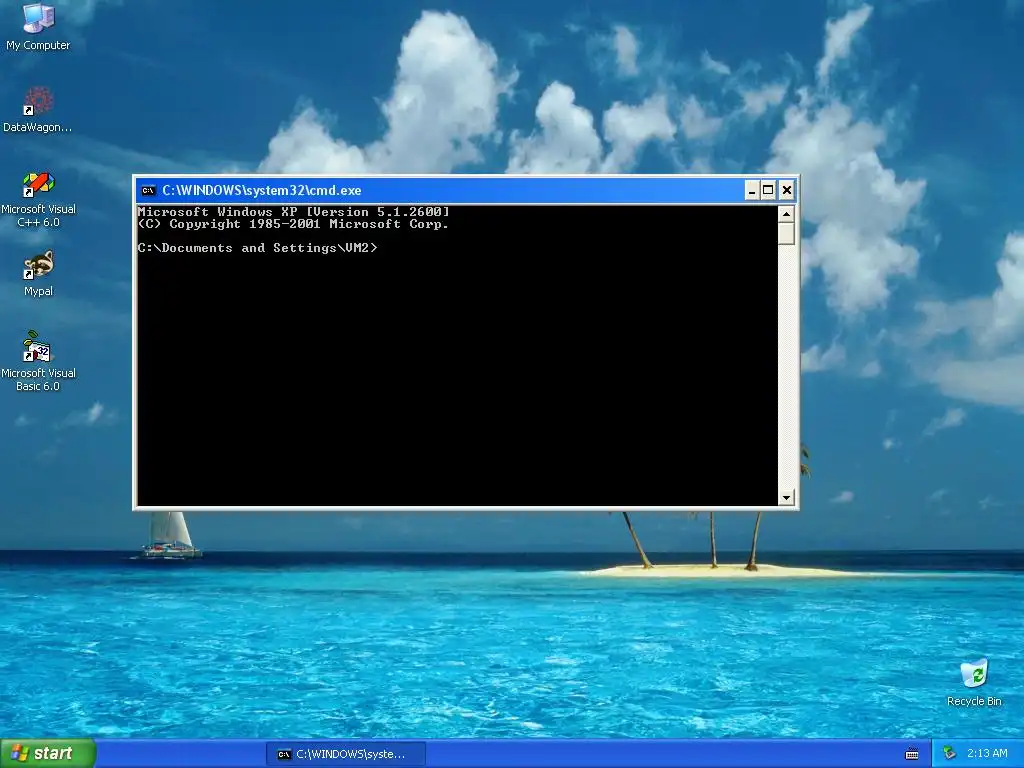This screenshot has width=1024, height=768.
Task: Close the cmd.exe window
Action: pyautogui.click(x=787, y=191)
